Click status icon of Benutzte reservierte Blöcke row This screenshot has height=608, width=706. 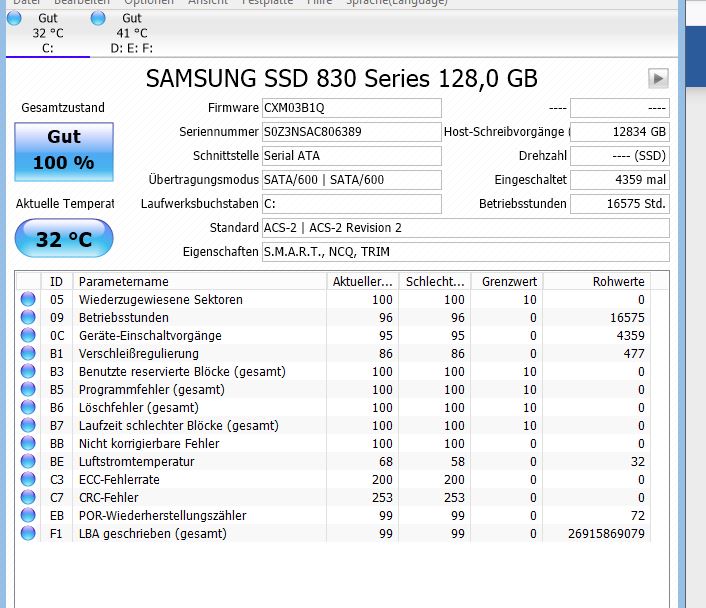[28, 371]
